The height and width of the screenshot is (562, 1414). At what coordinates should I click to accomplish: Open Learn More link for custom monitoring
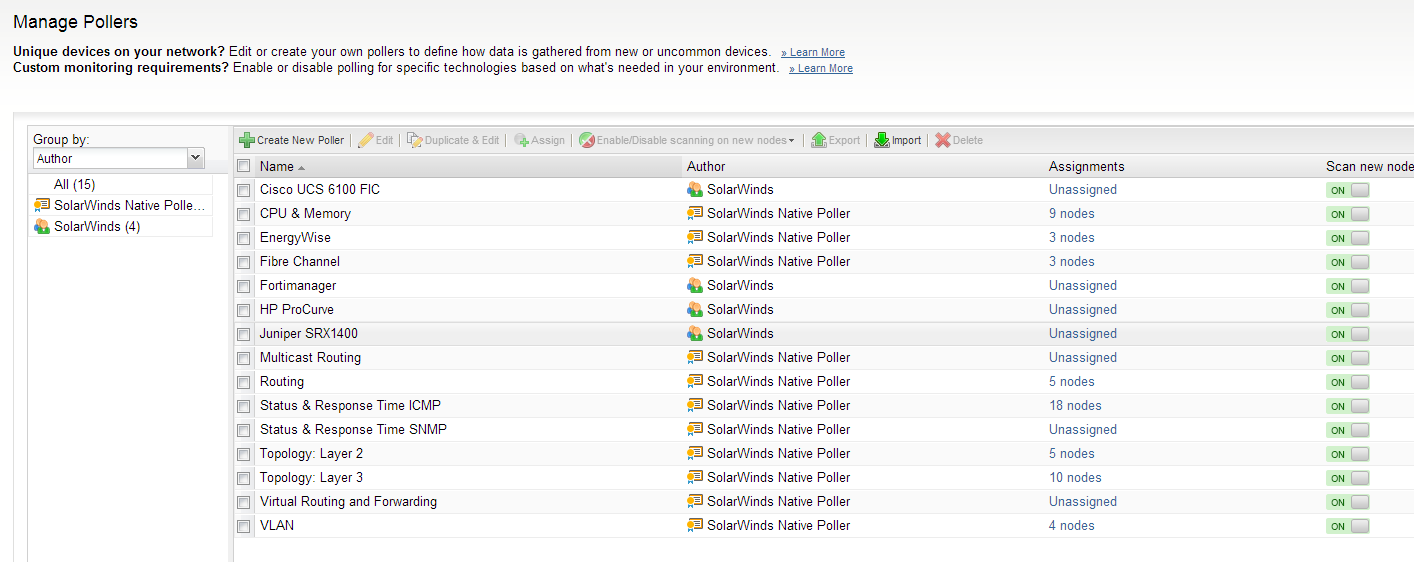coord(821,68)
